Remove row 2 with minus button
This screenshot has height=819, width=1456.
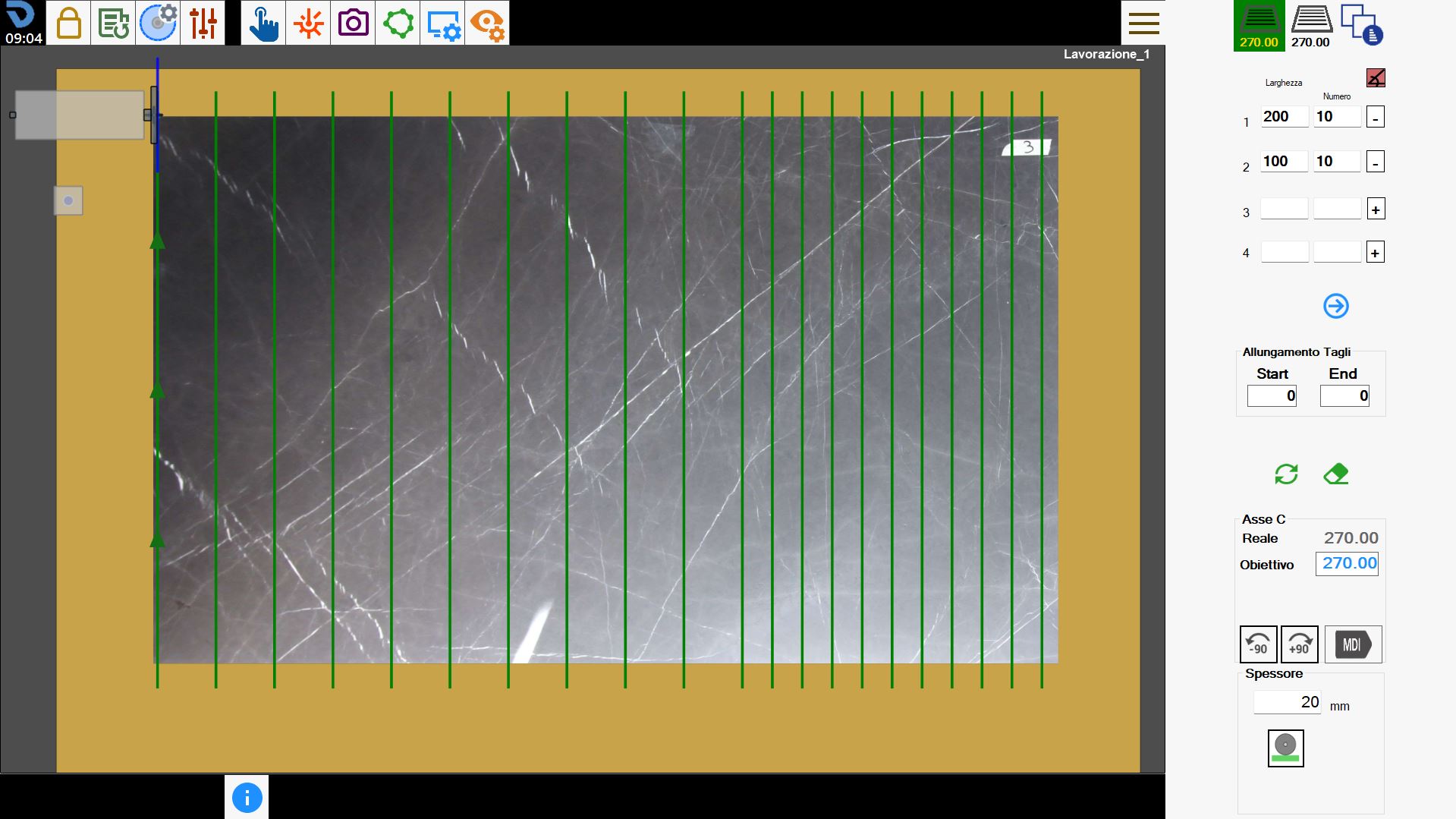click(1376, 162)
